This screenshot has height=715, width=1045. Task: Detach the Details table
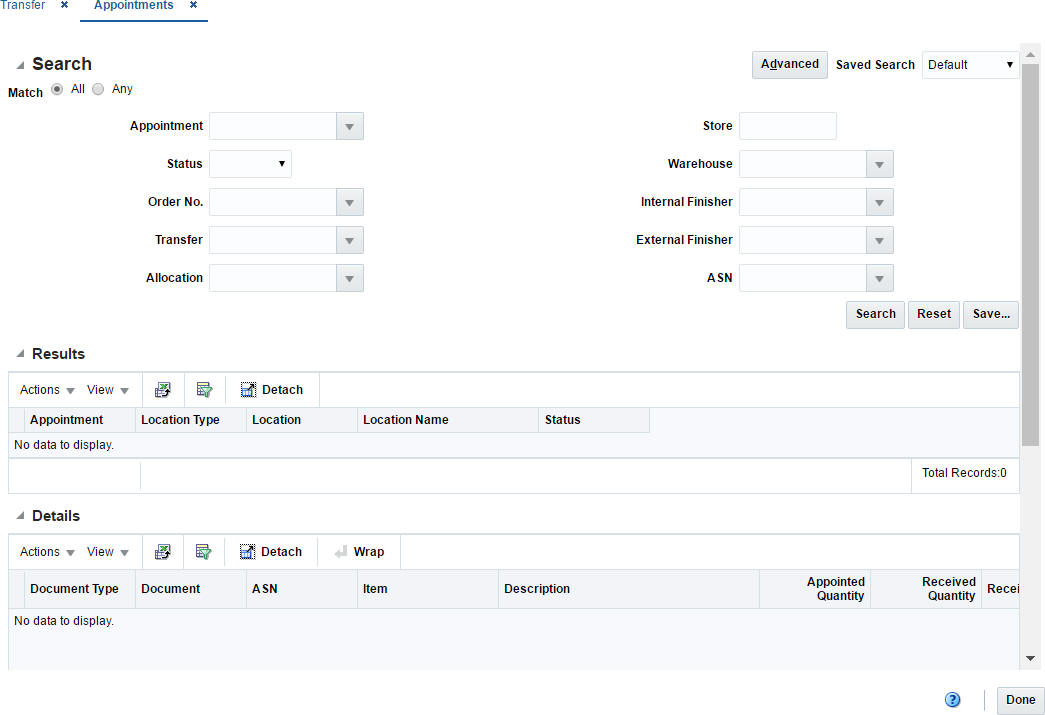point(271,552)
